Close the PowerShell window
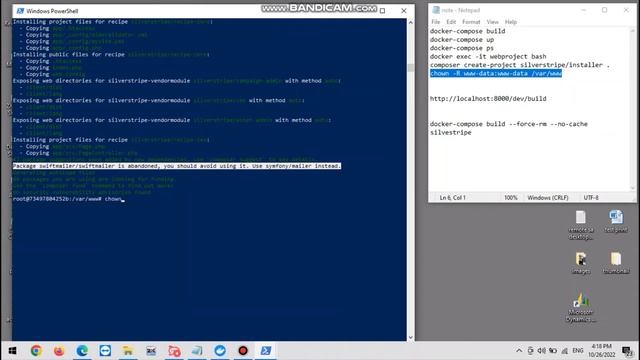This screenshot has height=360, width=640. coord(404,11)
